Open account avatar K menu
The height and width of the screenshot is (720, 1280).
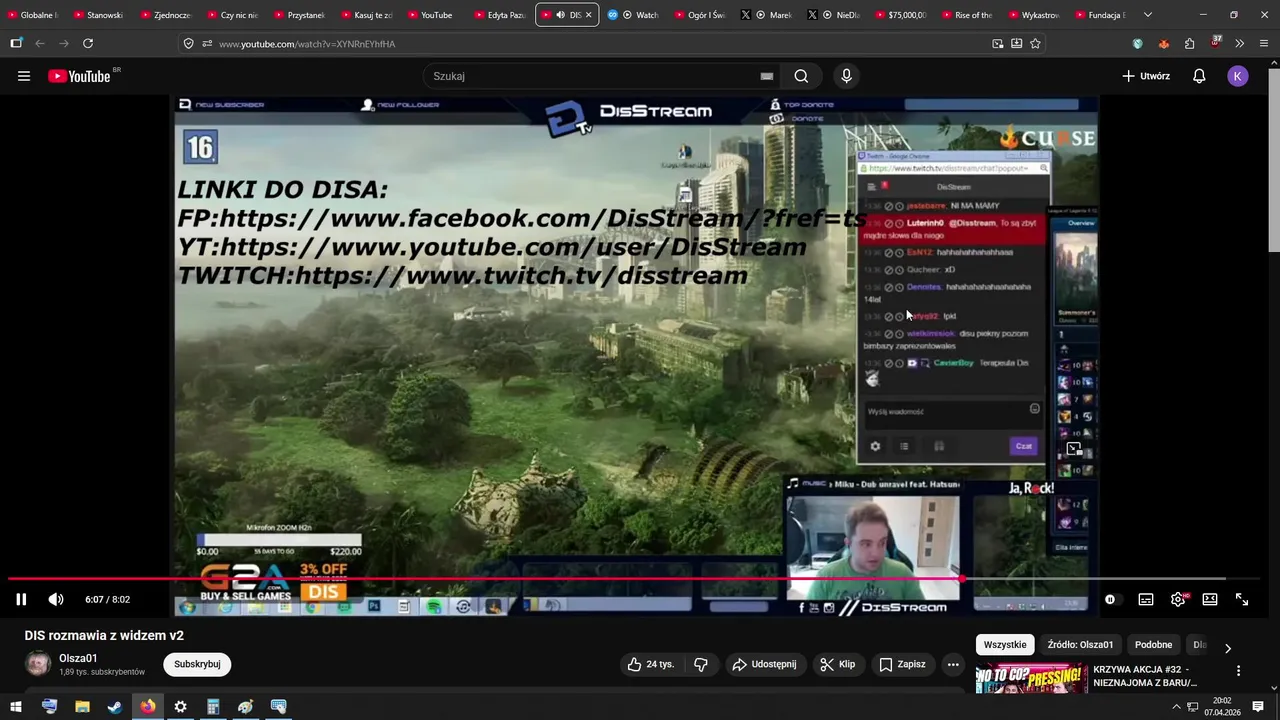1238,76
